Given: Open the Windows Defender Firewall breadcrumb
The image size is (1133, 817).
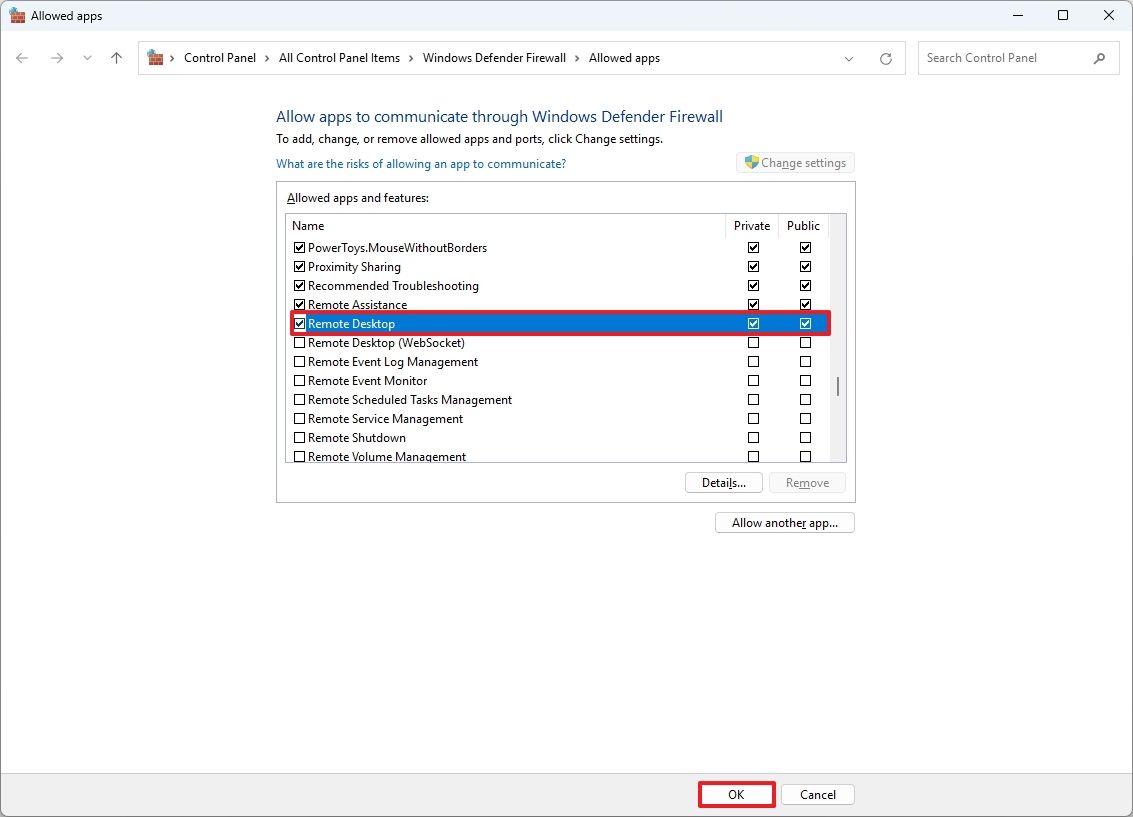Looking at the screenshot, I should click(x=494, y=58).
